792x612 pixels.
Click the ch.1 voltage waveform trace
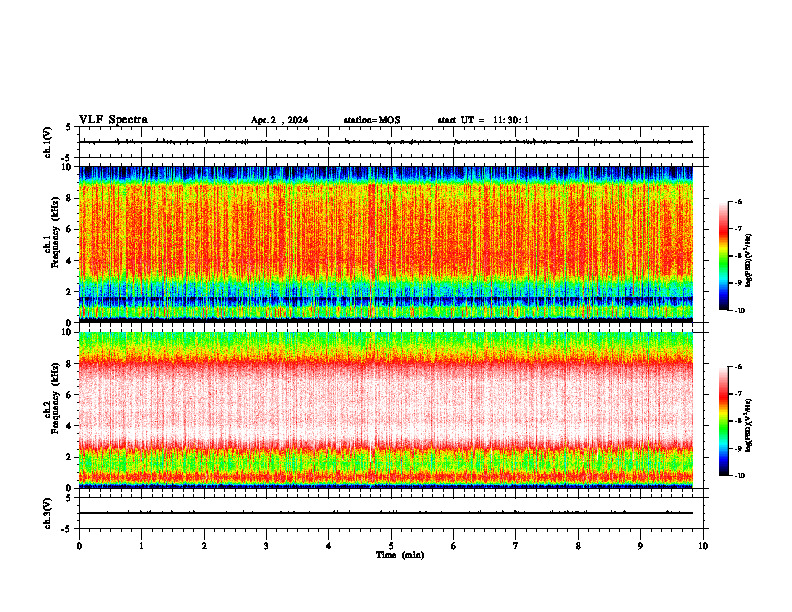pyautogui.click(x=386, y=142)
